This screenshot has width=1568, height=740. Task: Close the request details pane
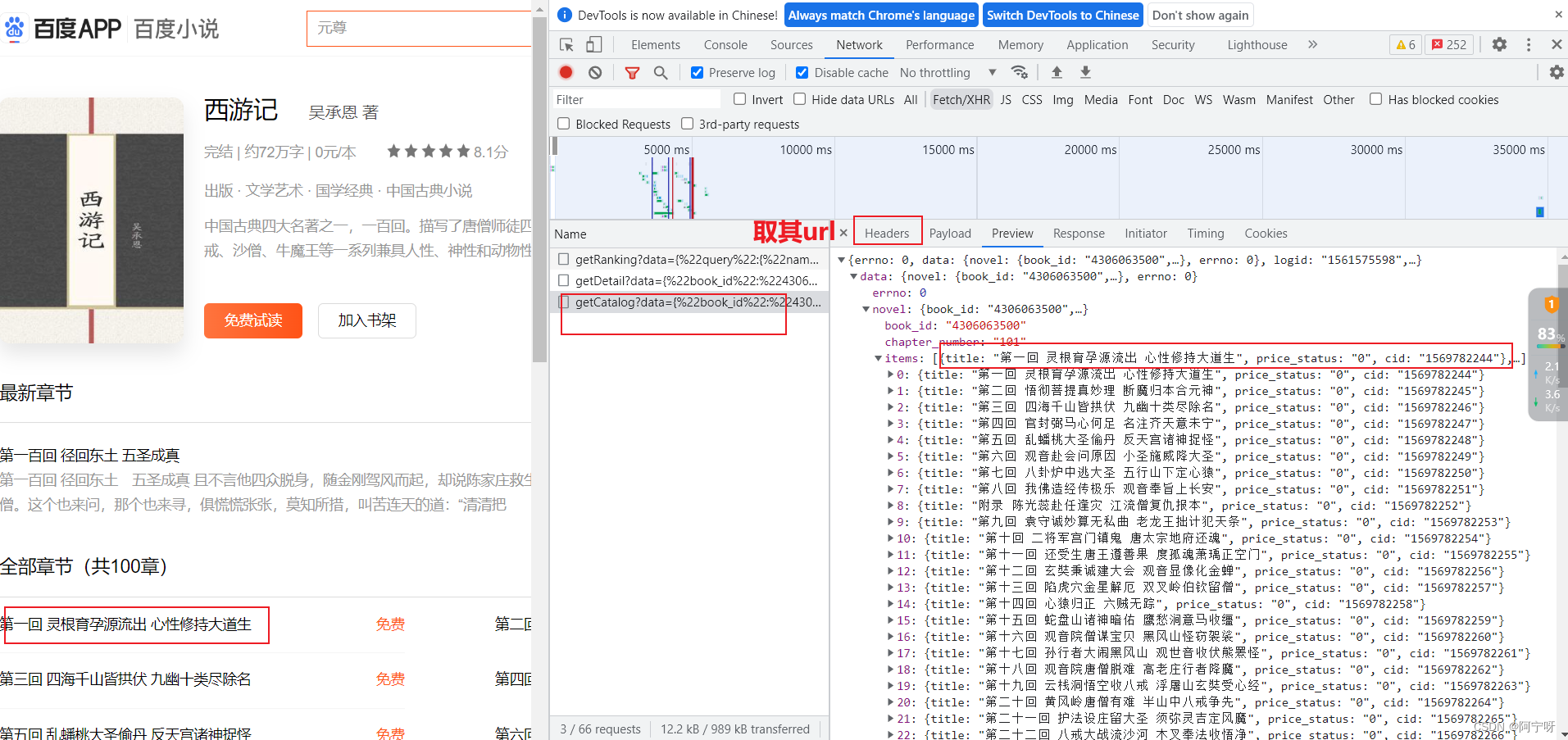[843, 233]
